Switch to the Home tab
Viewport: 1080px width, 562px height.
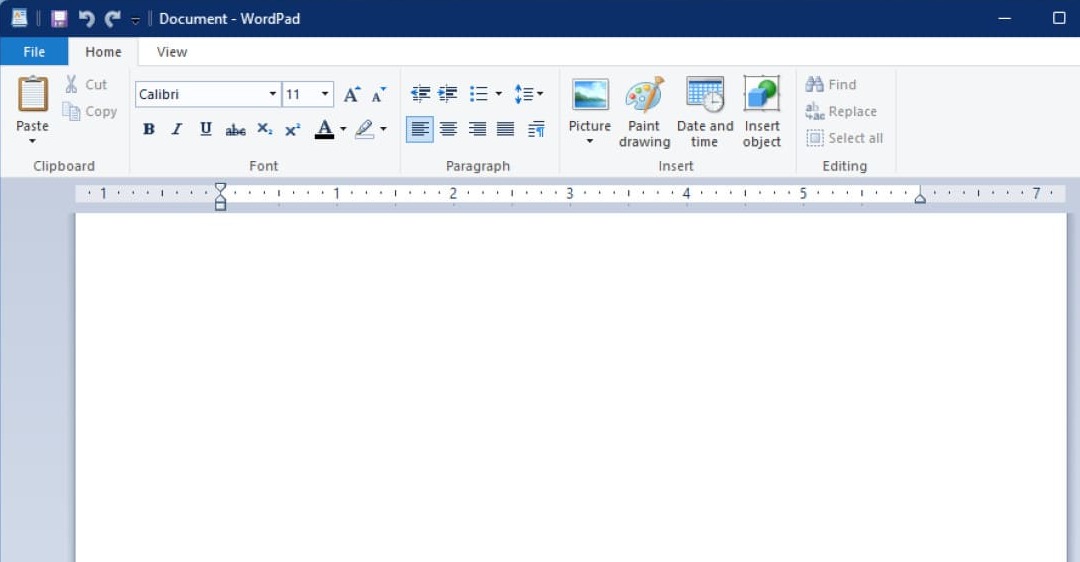[x=103, y=52]
